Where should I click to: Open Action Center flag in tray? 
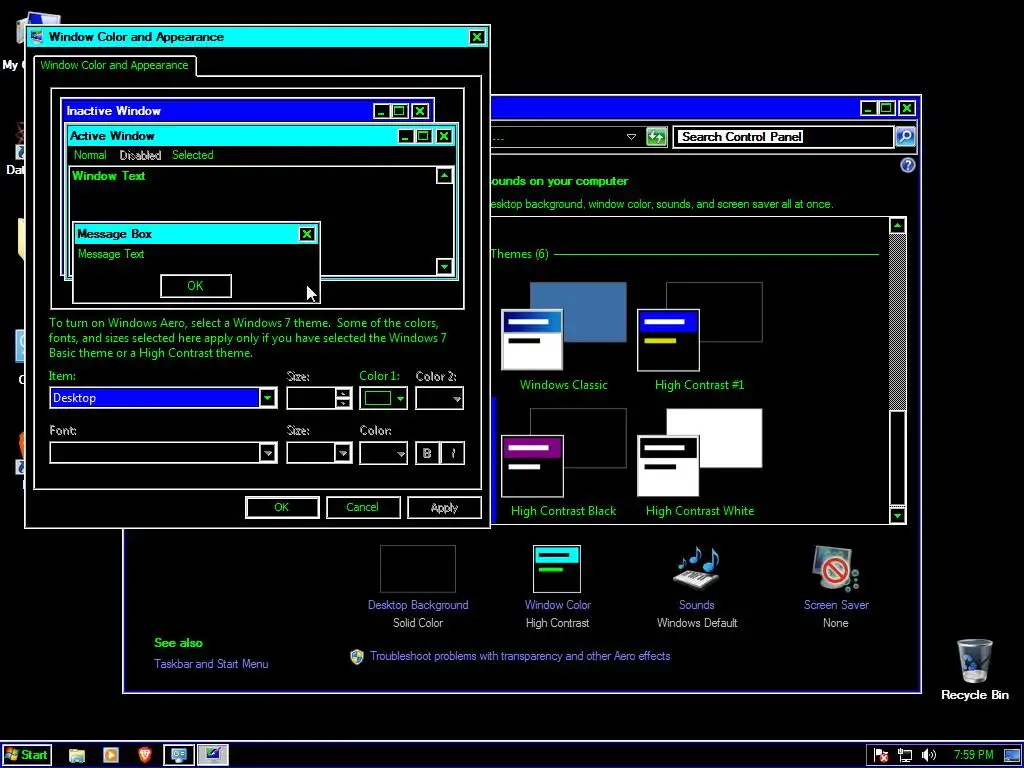(x=882, y=756)
